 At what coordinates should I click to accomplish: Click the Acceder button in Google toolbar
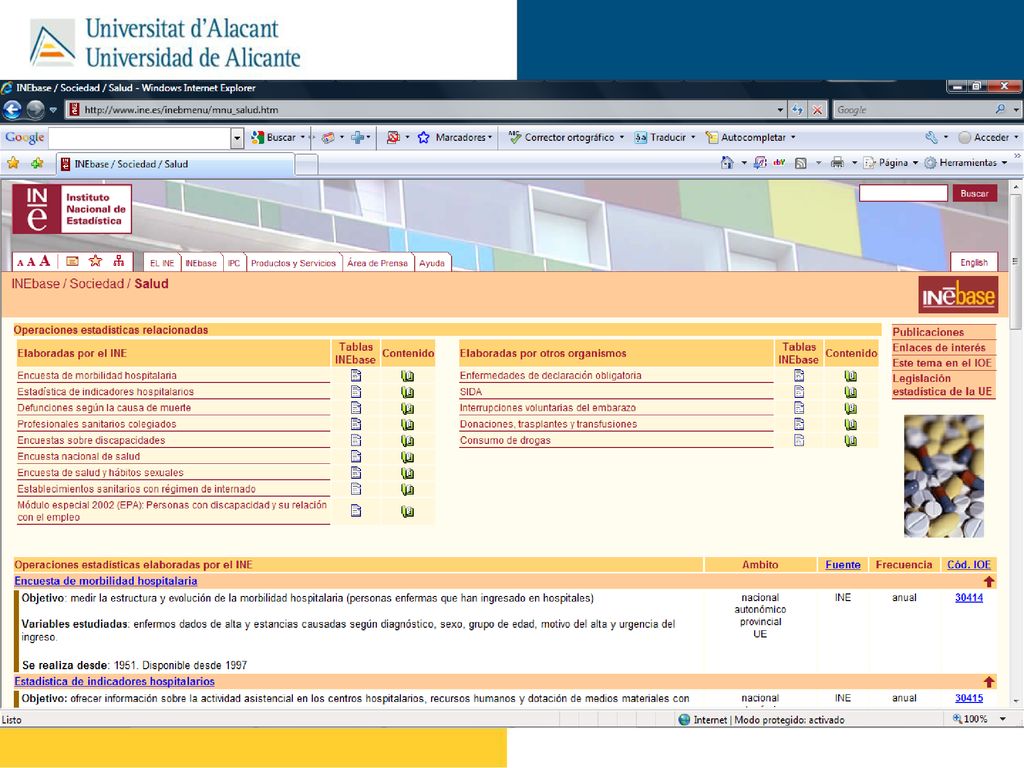click(985, 137)
